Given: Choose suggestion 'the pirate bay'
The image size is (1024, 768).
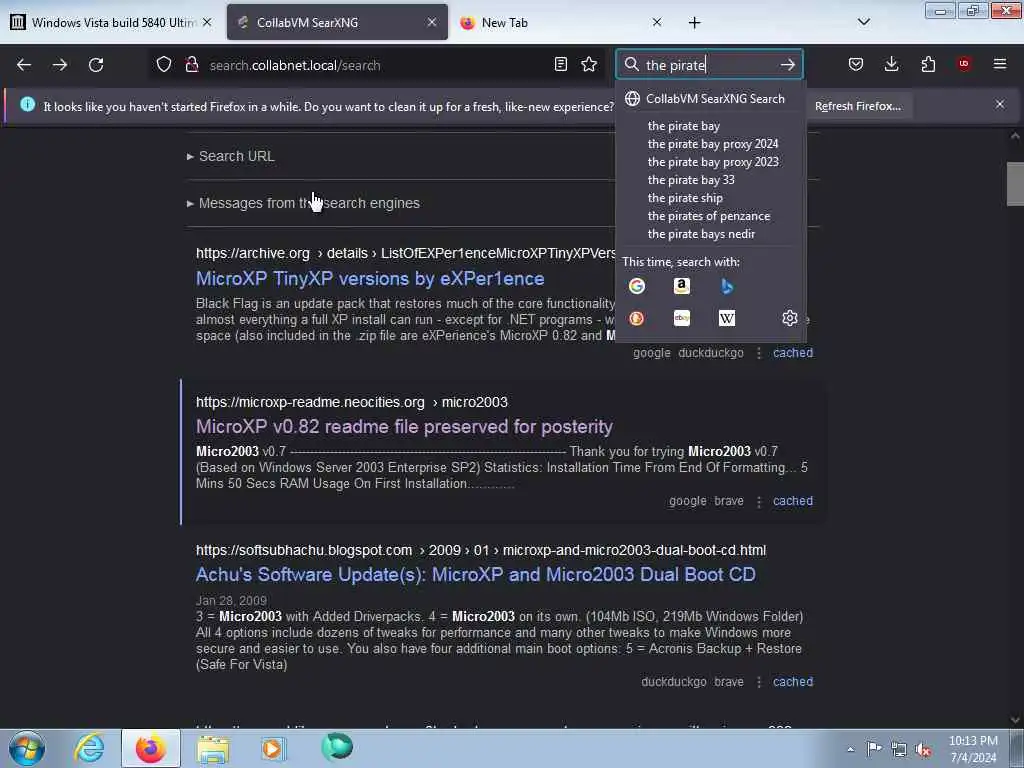Looking at the screenshot, I should (711, 126).
